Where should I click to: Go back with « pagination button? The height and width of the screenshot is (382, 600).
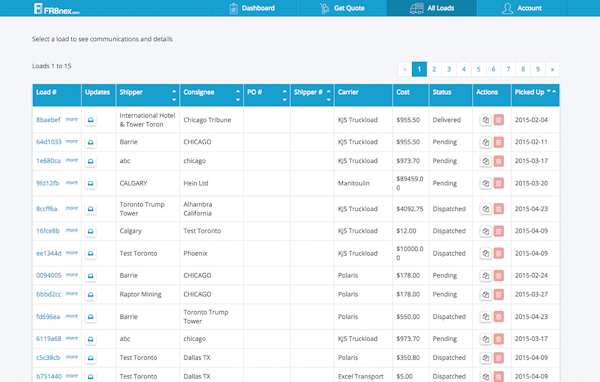click(405, 69)
